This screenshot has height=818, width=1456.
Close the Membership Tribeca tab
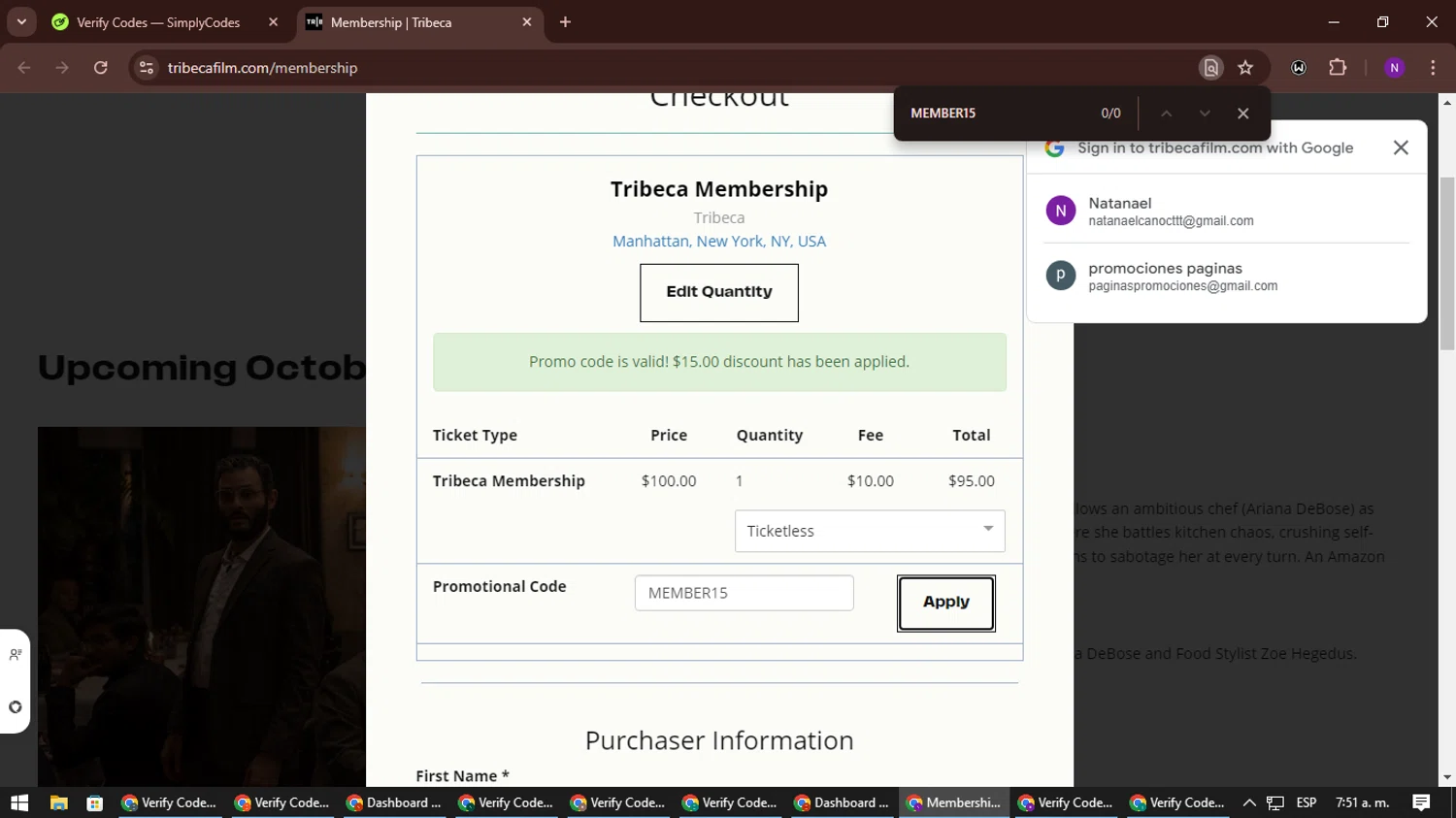click(527, 22)
